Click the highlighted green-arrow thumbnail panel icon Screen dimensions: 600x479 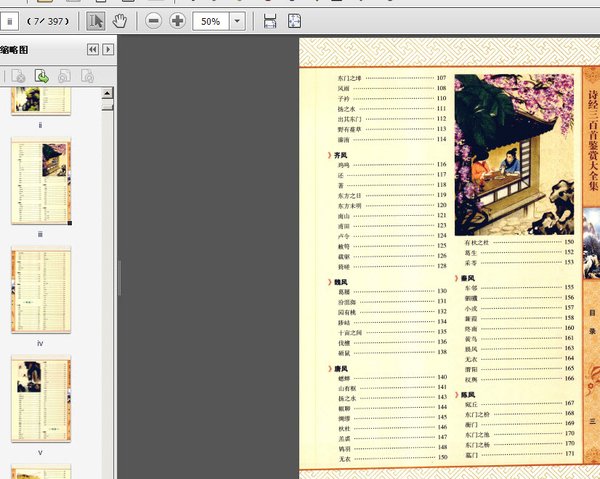pos(42,75)
